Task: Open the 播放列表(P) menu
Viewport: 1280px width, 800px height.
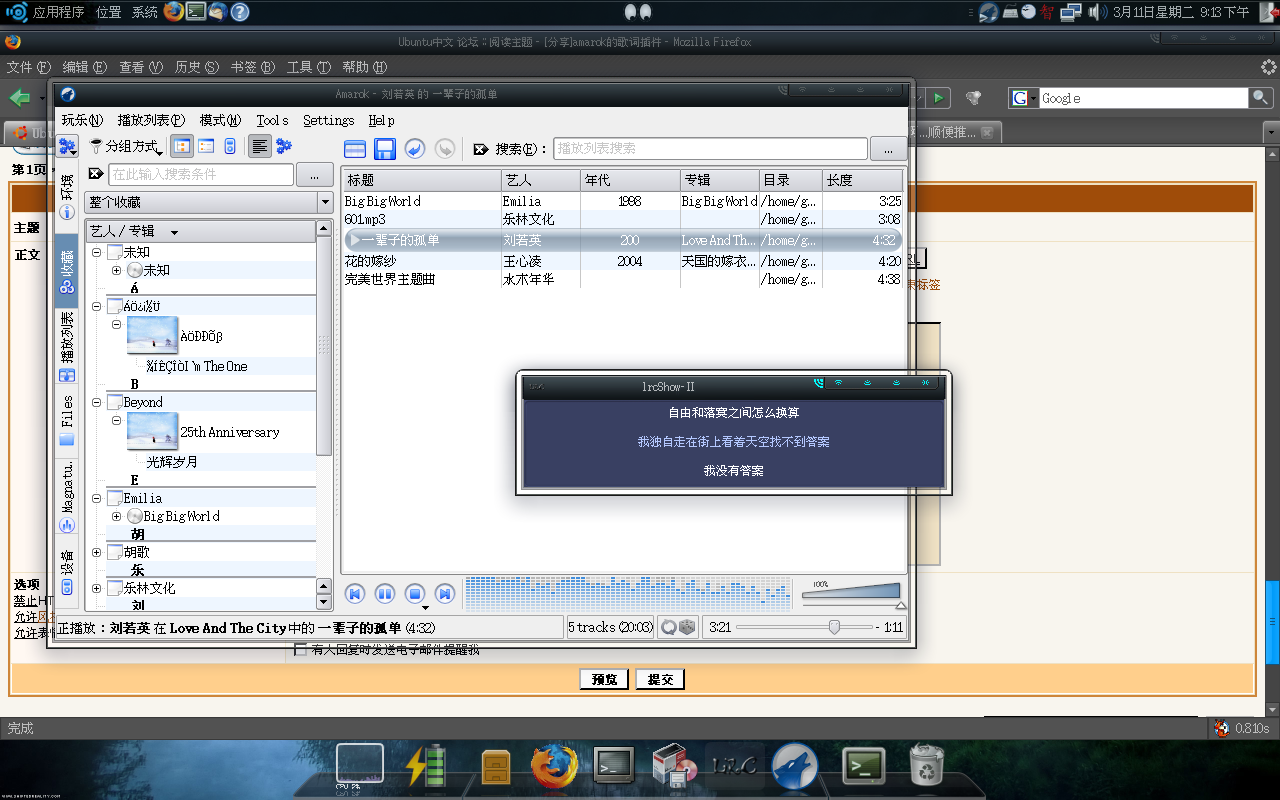Action: point(151,120)
